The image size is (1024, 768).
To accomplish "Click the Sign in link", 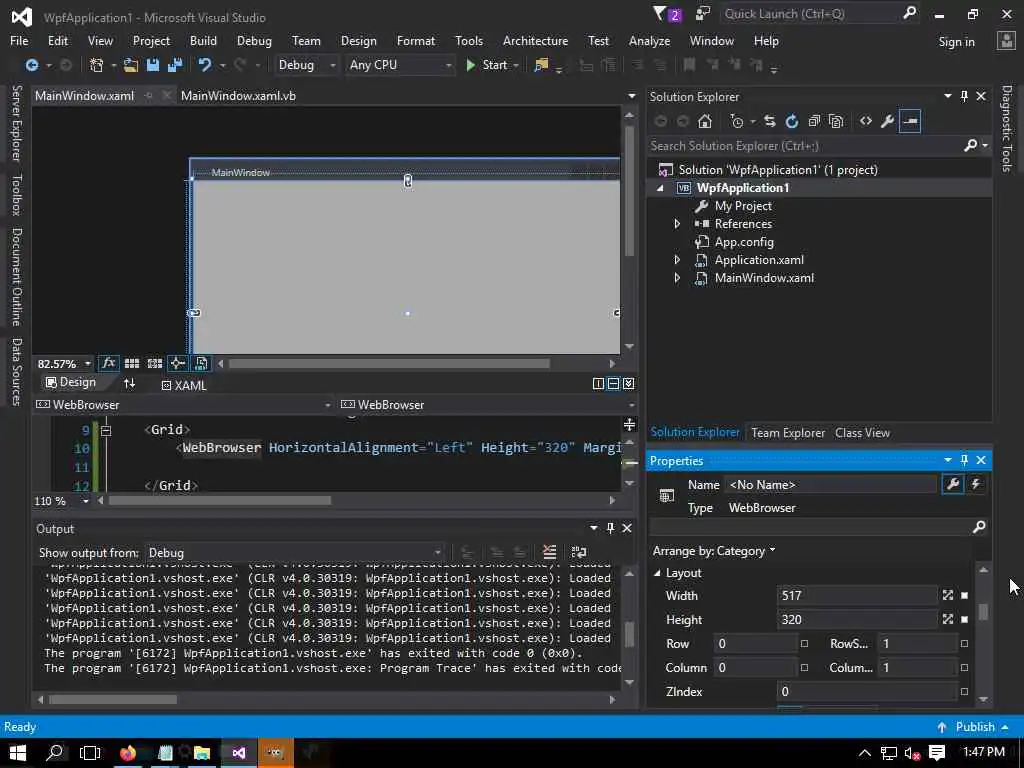I will (956, 42).
